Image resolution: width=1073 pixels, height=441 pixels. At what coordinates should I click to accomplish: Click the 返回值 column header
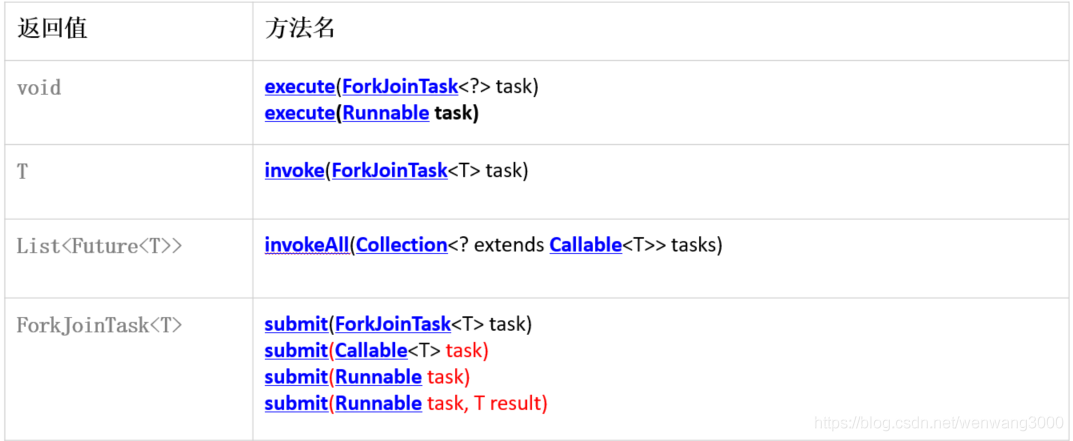pos(53,29)
